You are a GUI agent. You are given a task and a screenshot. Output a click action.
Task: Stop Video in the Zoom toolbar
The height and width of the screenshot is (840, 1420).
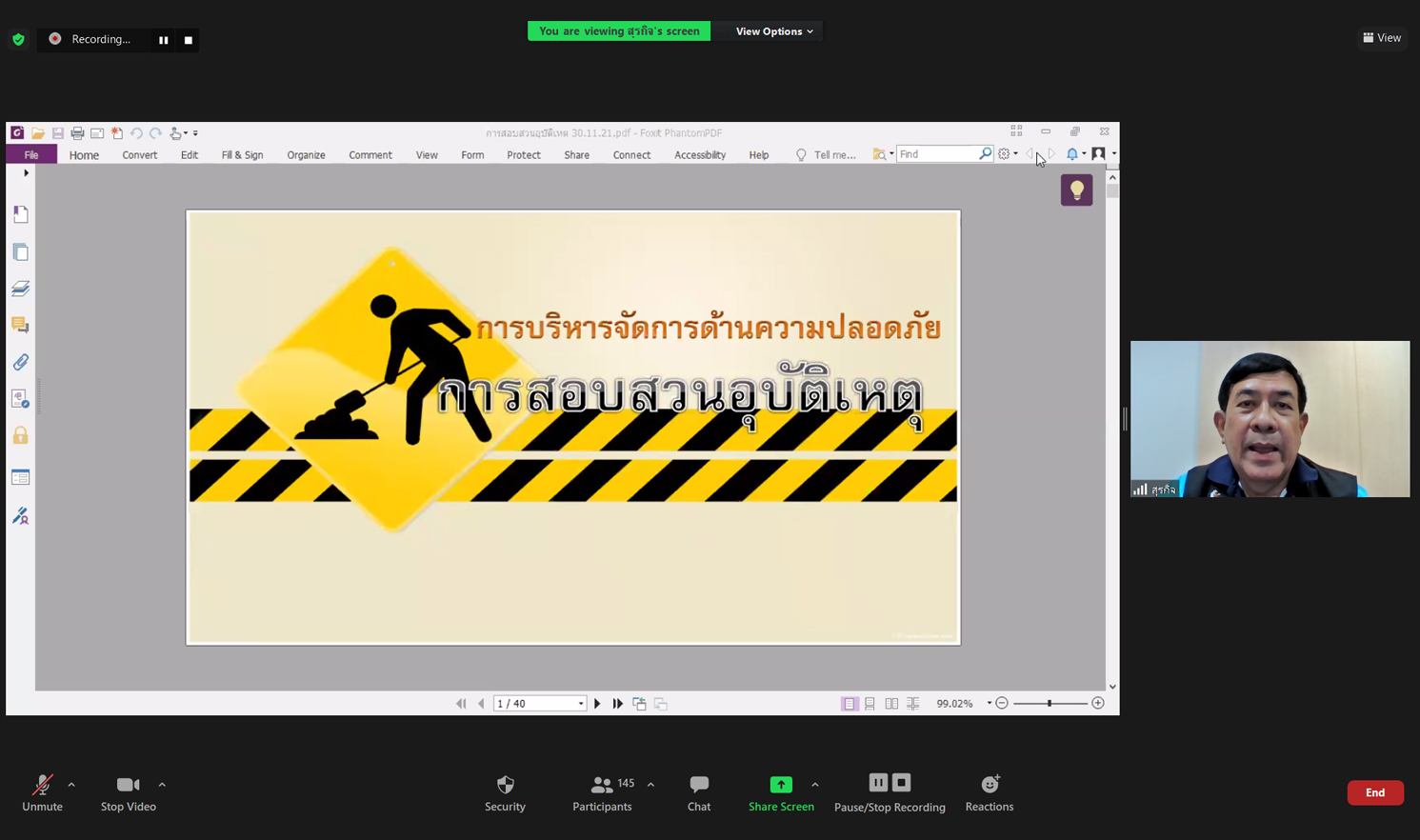[128, 792]
